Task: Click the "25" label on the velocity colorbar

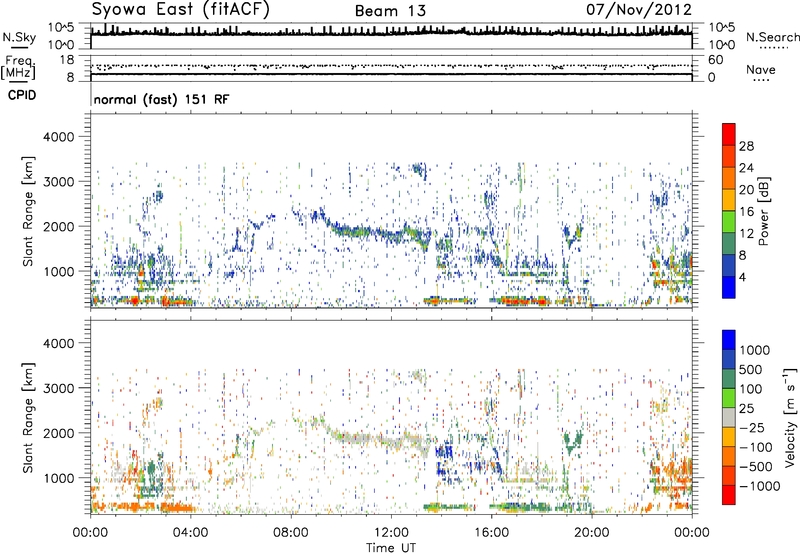Action: coord(746,409)
